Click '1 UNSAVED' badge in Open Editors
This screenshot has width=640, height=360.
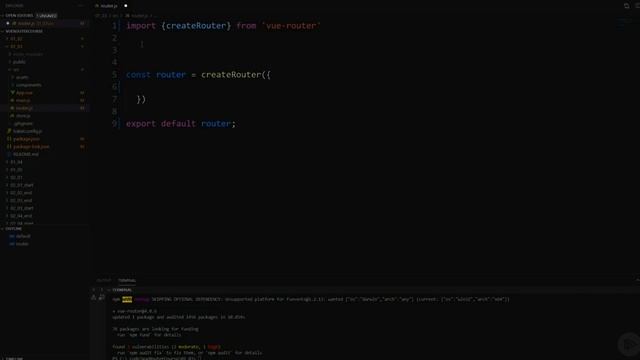tap(47, 16)
